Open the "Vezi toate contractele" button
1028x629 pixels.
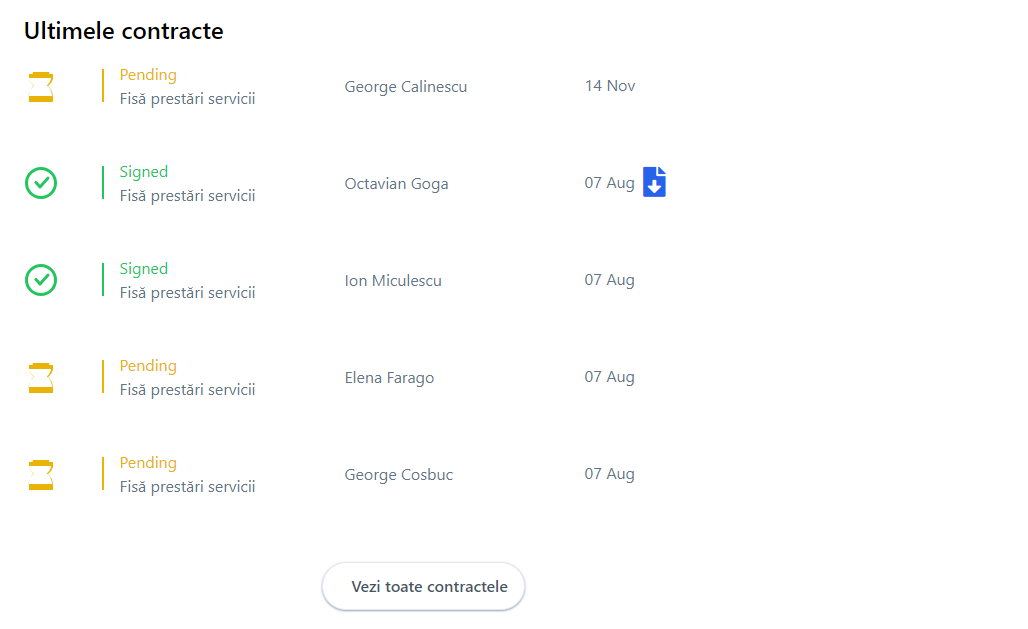[423, 587]
